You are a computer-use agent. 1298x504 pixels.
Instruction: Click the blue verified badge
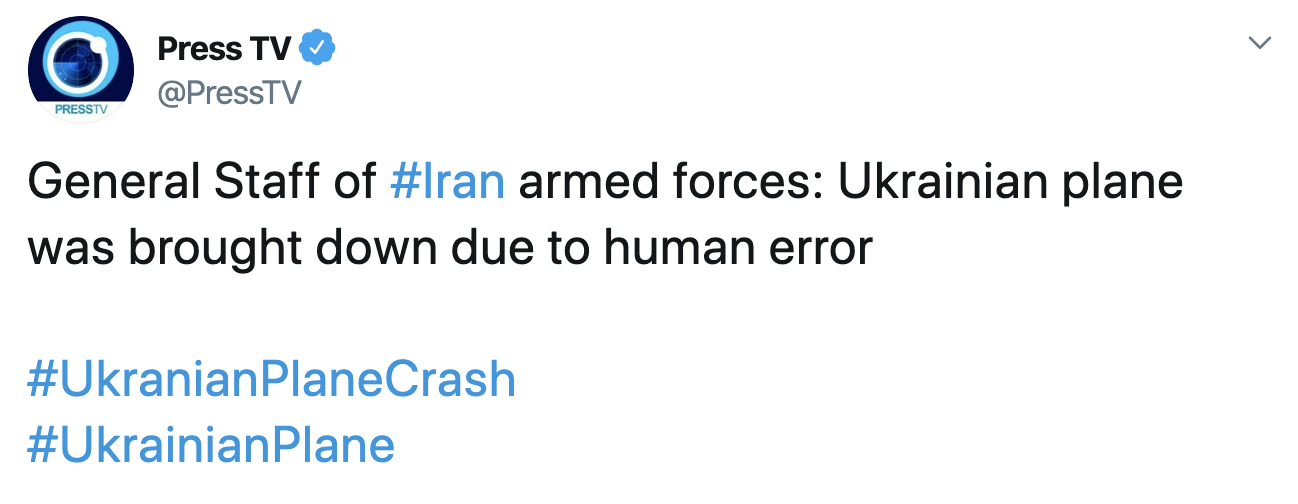coord(318,47)
